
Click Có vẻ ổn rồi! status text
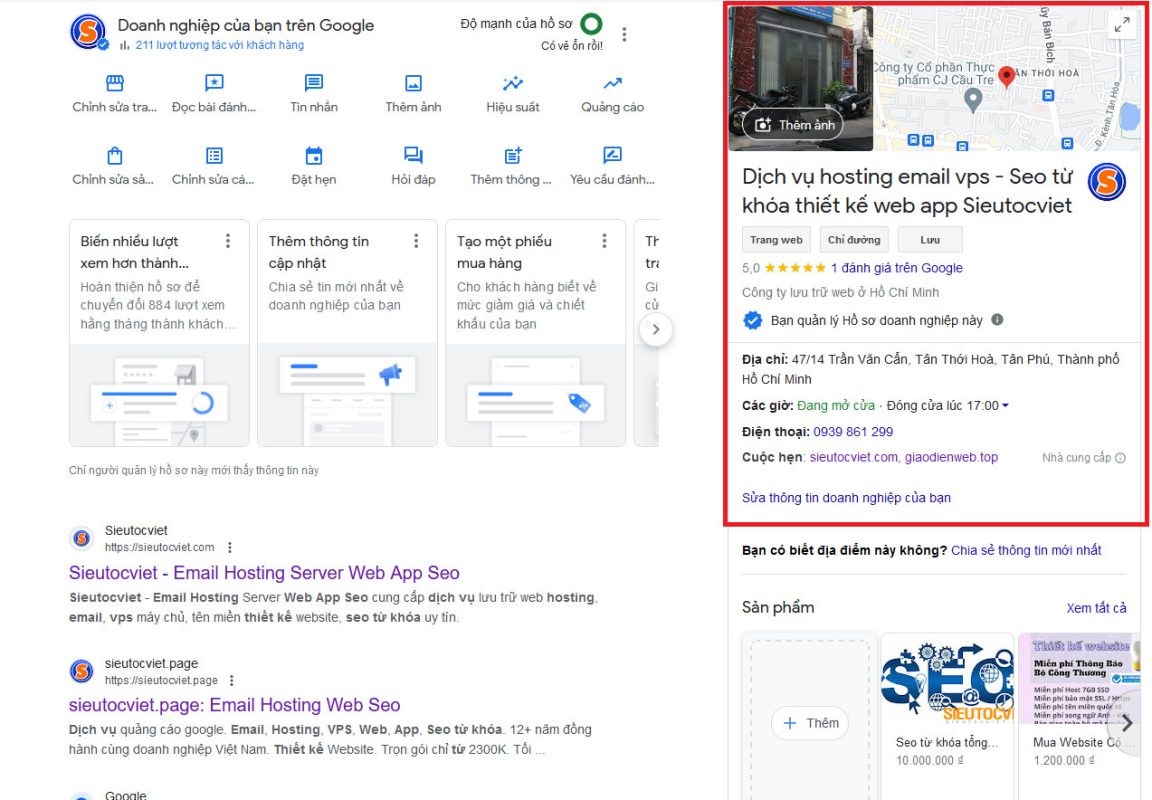[x=572, y=46]
